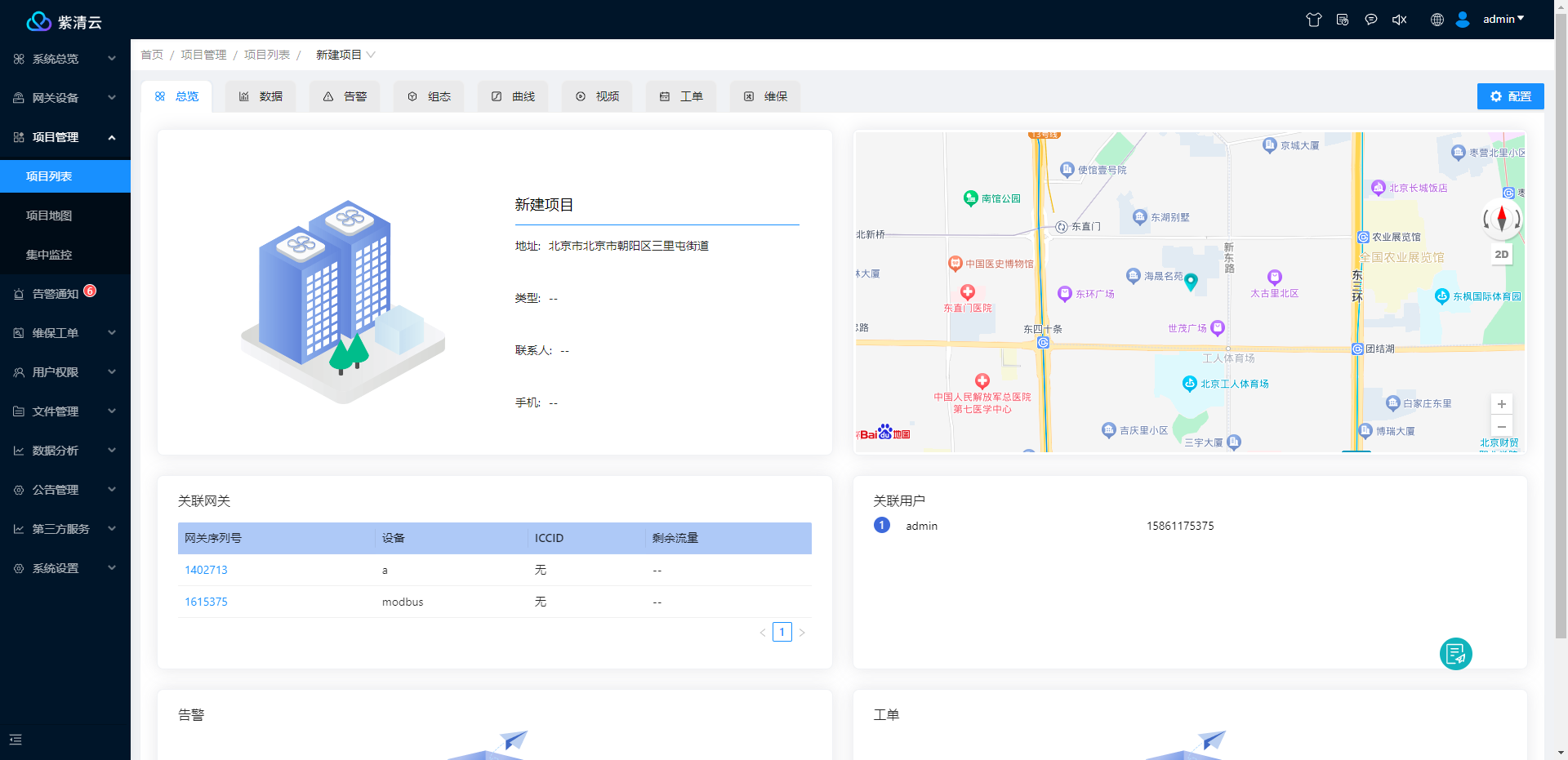This screenshot has height=760, width=1568.
Task: Switch to the 曲线 tab
Action: click(x=513, y=96)
